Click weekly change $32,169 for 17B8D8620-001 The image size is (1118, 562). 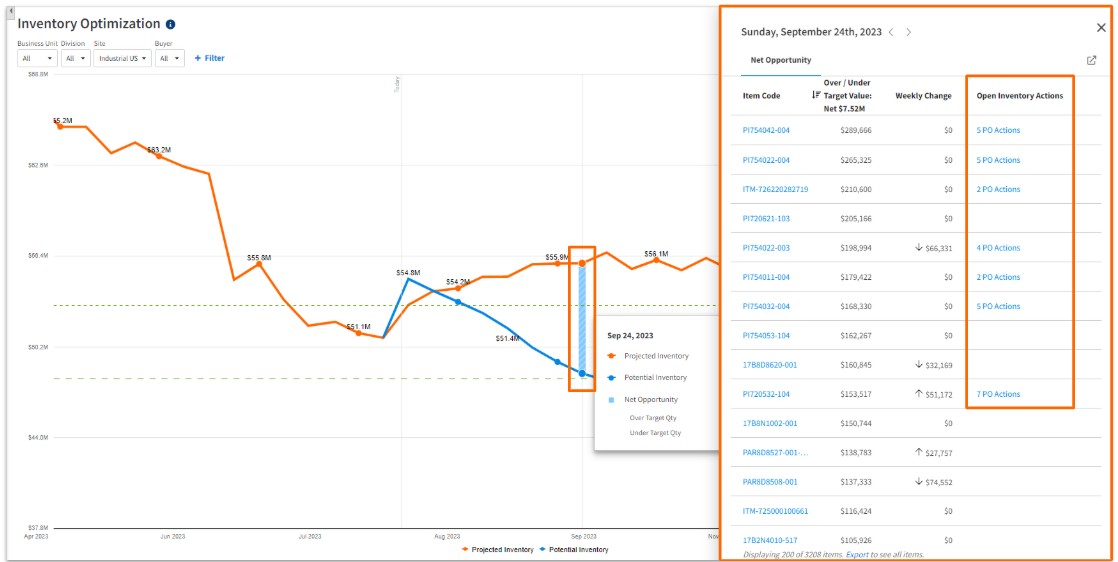pos(933,365)
